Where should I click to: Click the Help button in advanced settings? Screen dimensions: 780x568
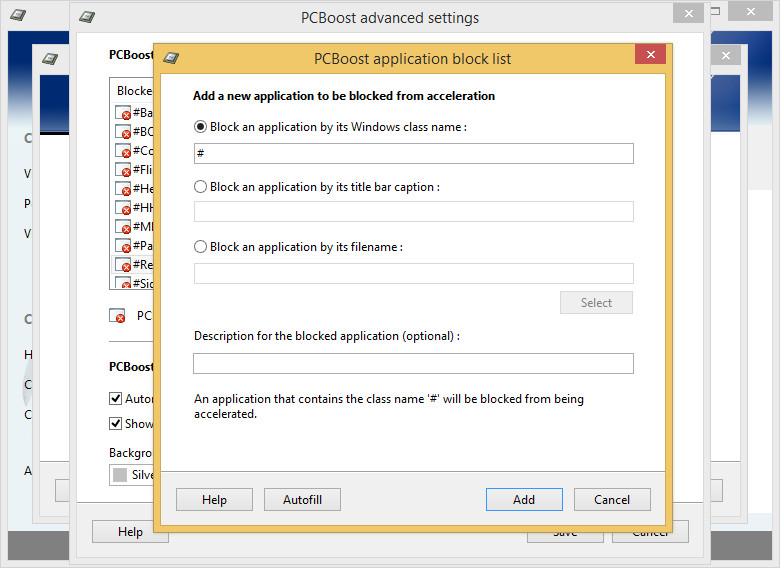pyautogui.click(x=130, y=532)
